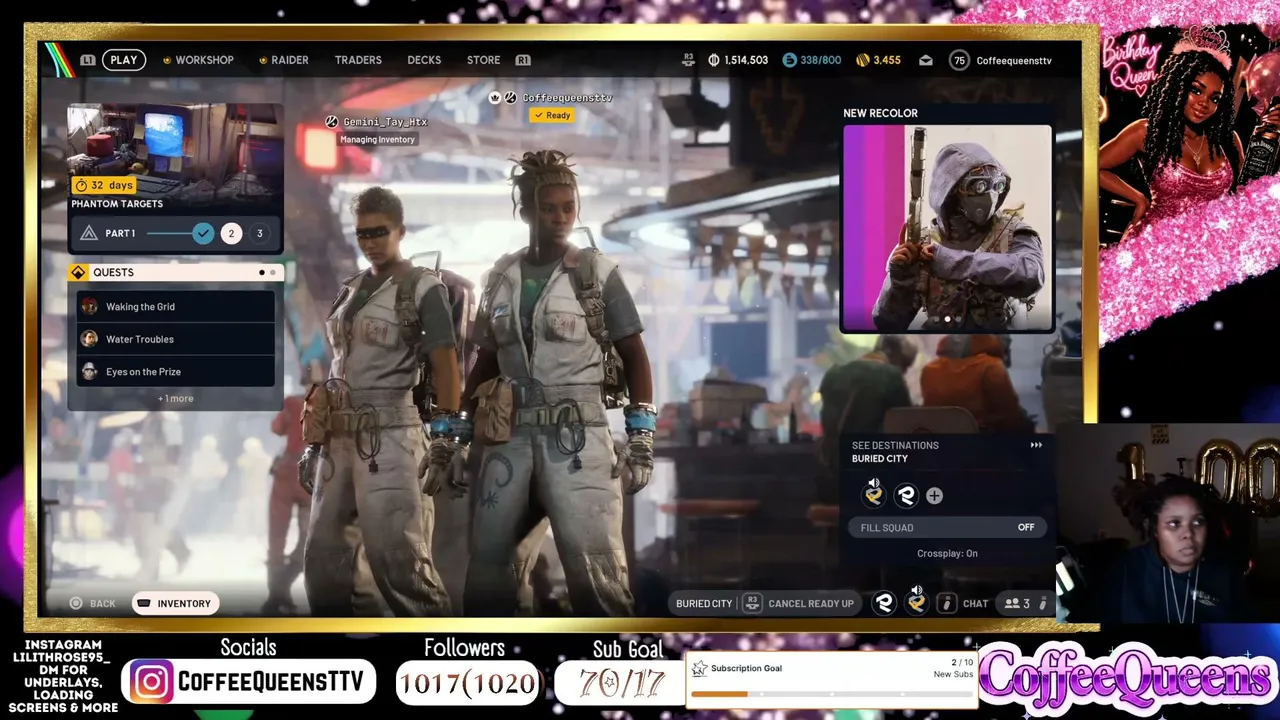The height and width of the screenshot is (720, 1280).
Task: Expand the quest list with +1 more
Action: click(175, 398)
